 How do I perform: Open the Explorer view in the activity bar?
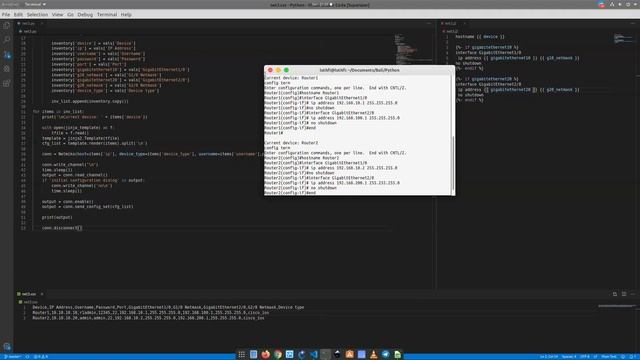pyautogui.click(x=7, y=25)
